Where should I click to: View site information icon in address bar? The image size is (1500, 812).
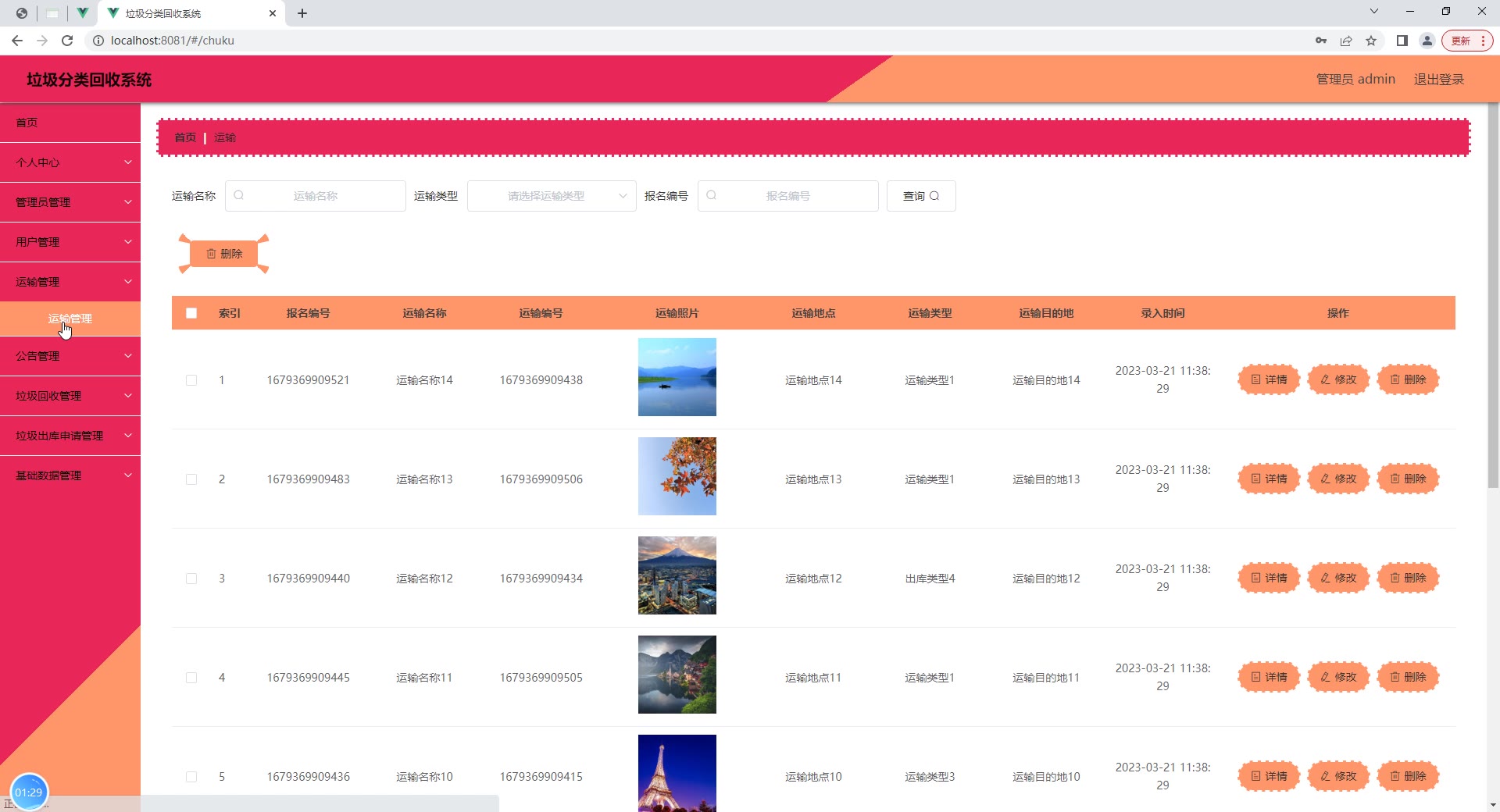pos(98,41)
